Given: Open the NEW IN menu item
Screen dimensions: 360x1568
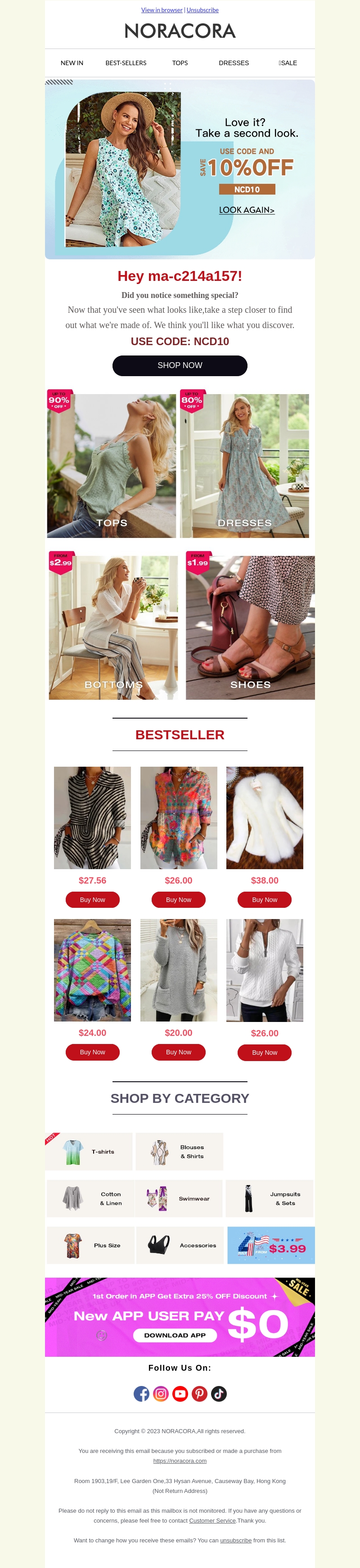Looking at the screenshot, I should tap(72, 63).
